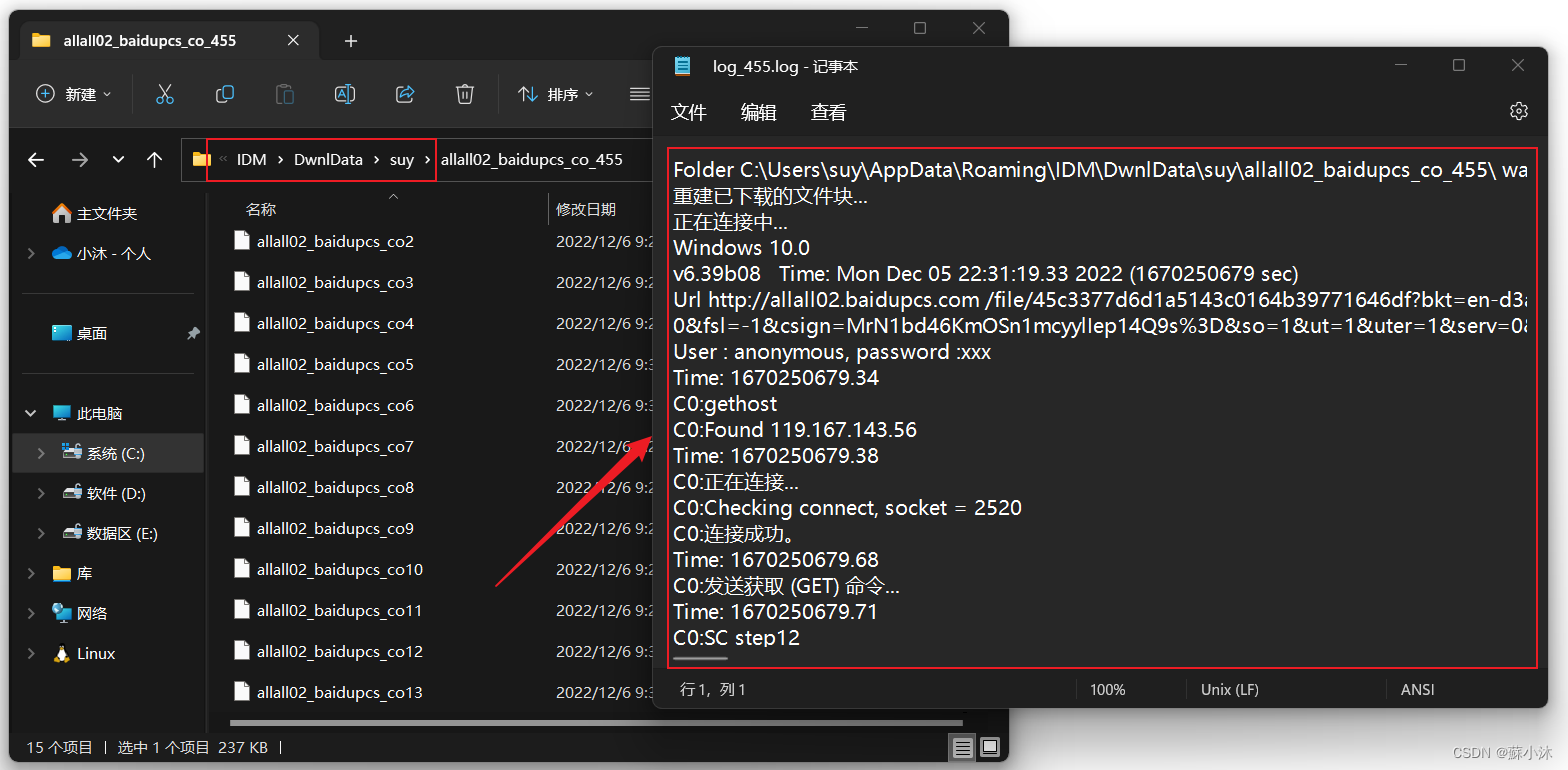Click IDM in the breadcrumb path

click(x=251, y=160)
